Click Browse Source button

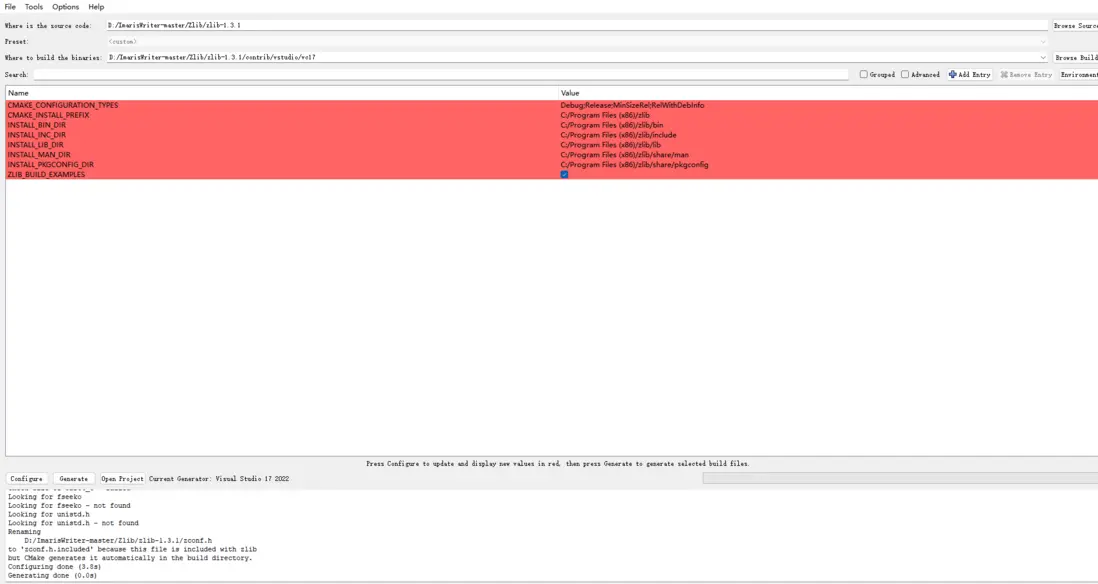click(1076, 25)
